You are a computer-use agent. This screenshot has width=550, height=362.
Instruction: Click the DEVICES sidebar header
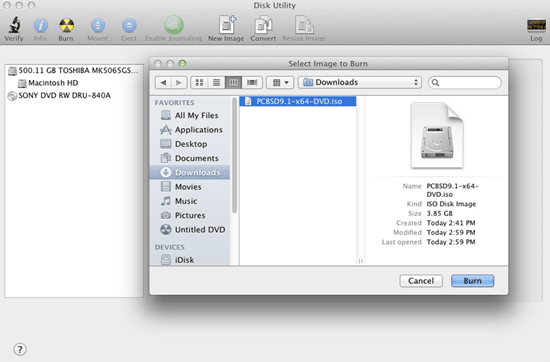point(169,247)
